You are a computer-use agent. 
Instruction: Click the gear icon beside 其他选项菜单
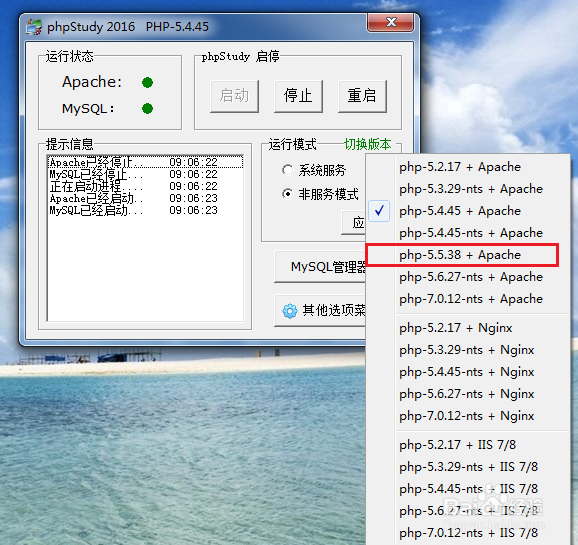pos(290,311)
